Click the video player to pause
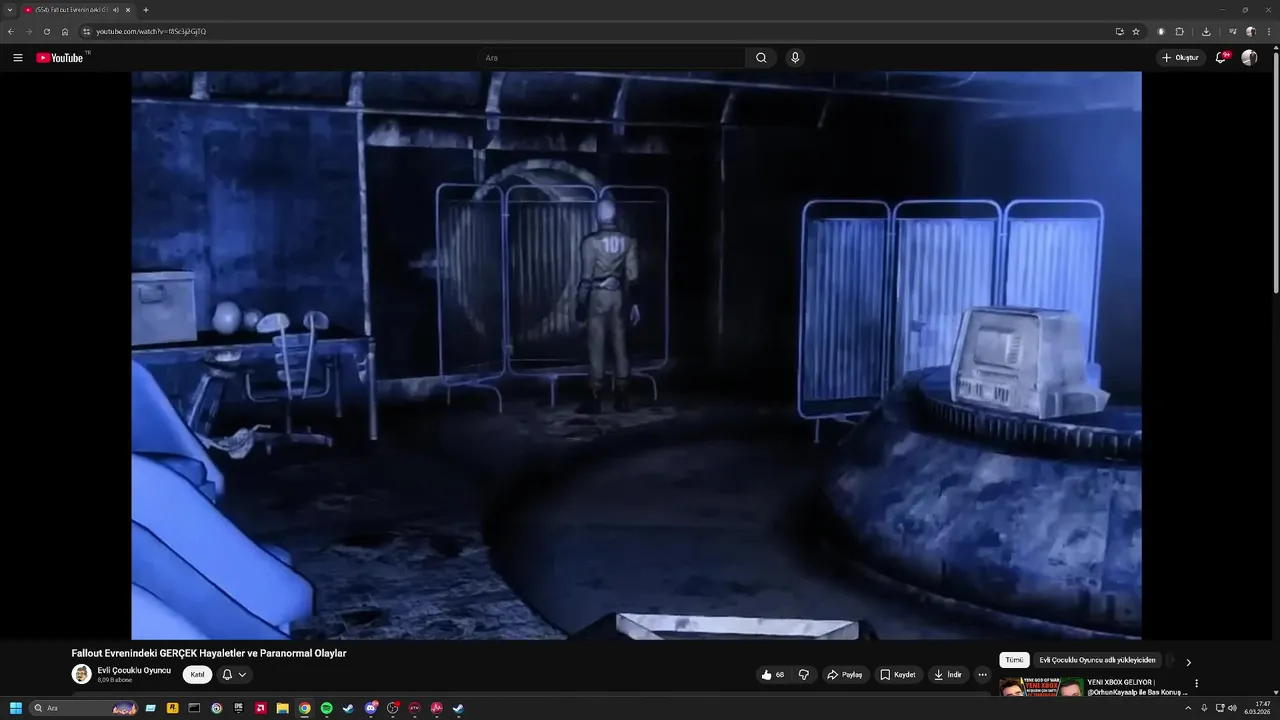The height and width of the screenshot is (720, 1280). click(x=636, y=355)
